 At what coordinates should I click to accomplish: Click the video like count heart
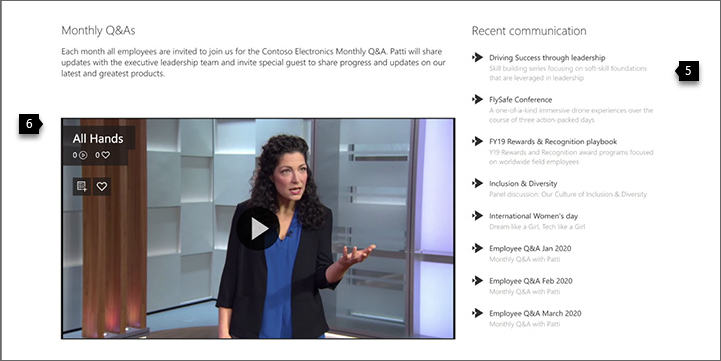[106, 155]
